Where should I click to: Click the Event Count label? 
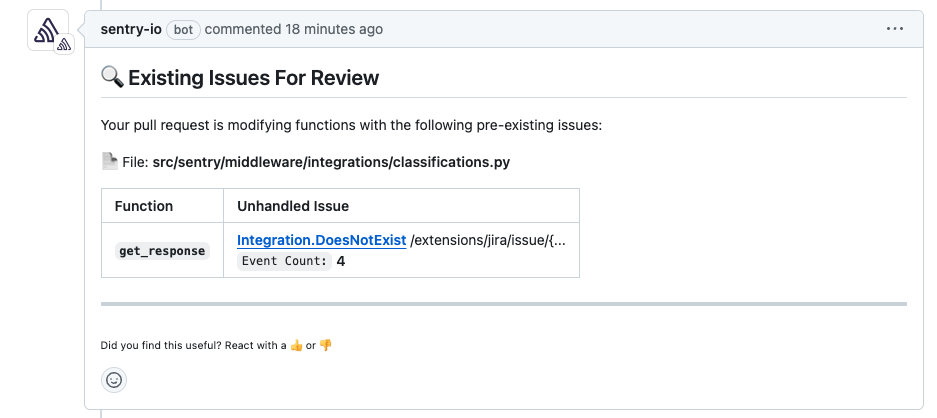(x=284, y=261)
